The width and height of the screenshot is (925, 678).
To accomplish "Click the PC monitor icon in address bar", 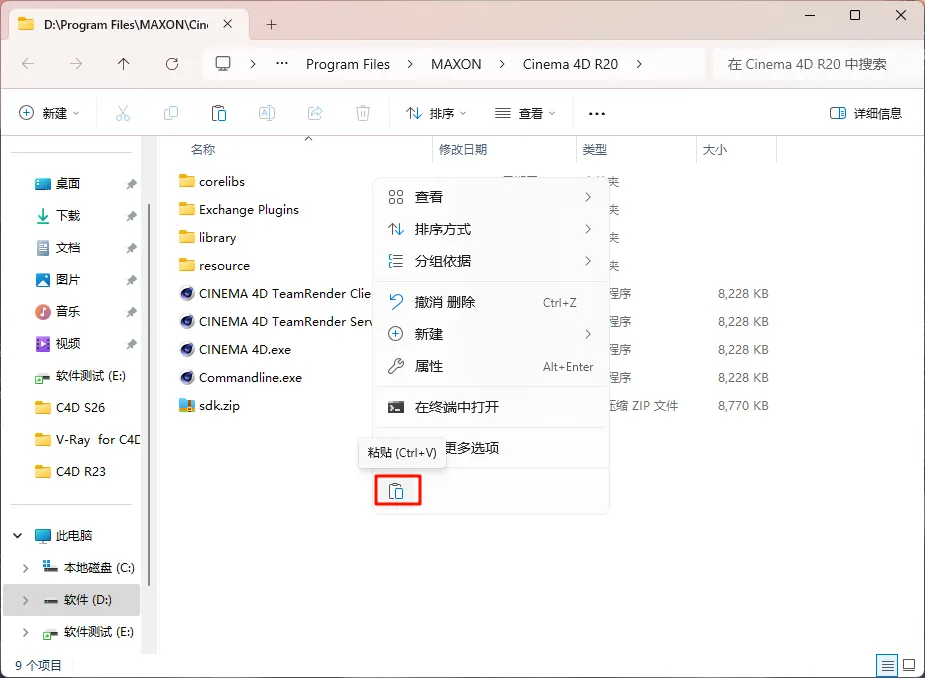I will coord(223,64).
